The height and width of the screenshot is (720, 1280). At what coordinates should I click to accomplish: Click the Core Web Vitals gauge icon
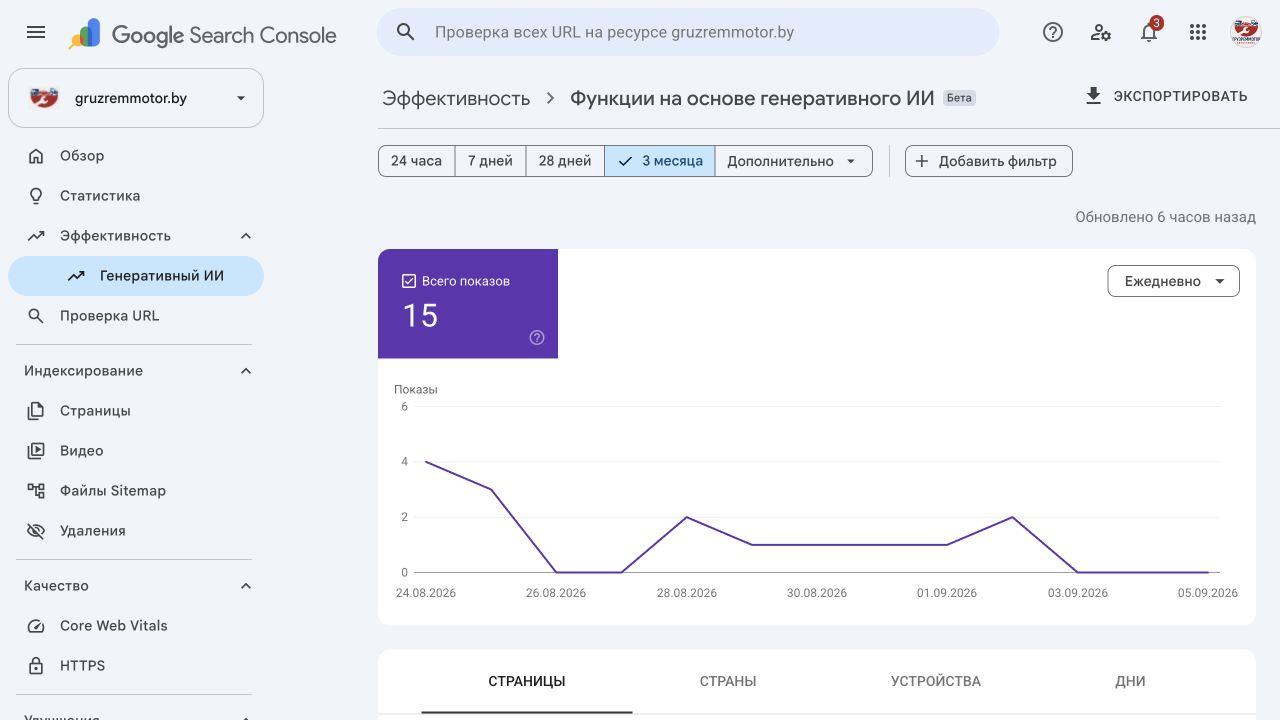point(36,626)
